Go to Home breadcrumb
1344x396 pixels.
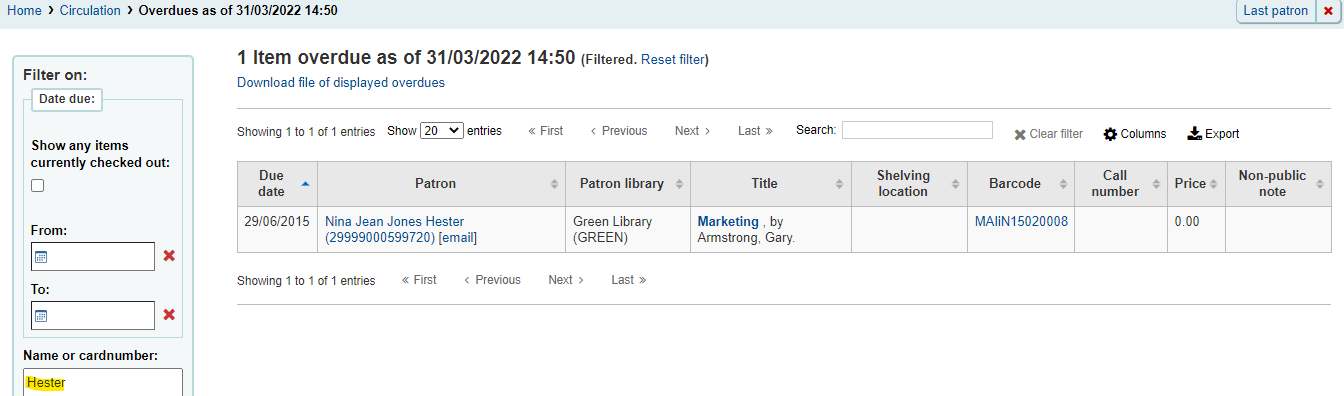point(25,11)
